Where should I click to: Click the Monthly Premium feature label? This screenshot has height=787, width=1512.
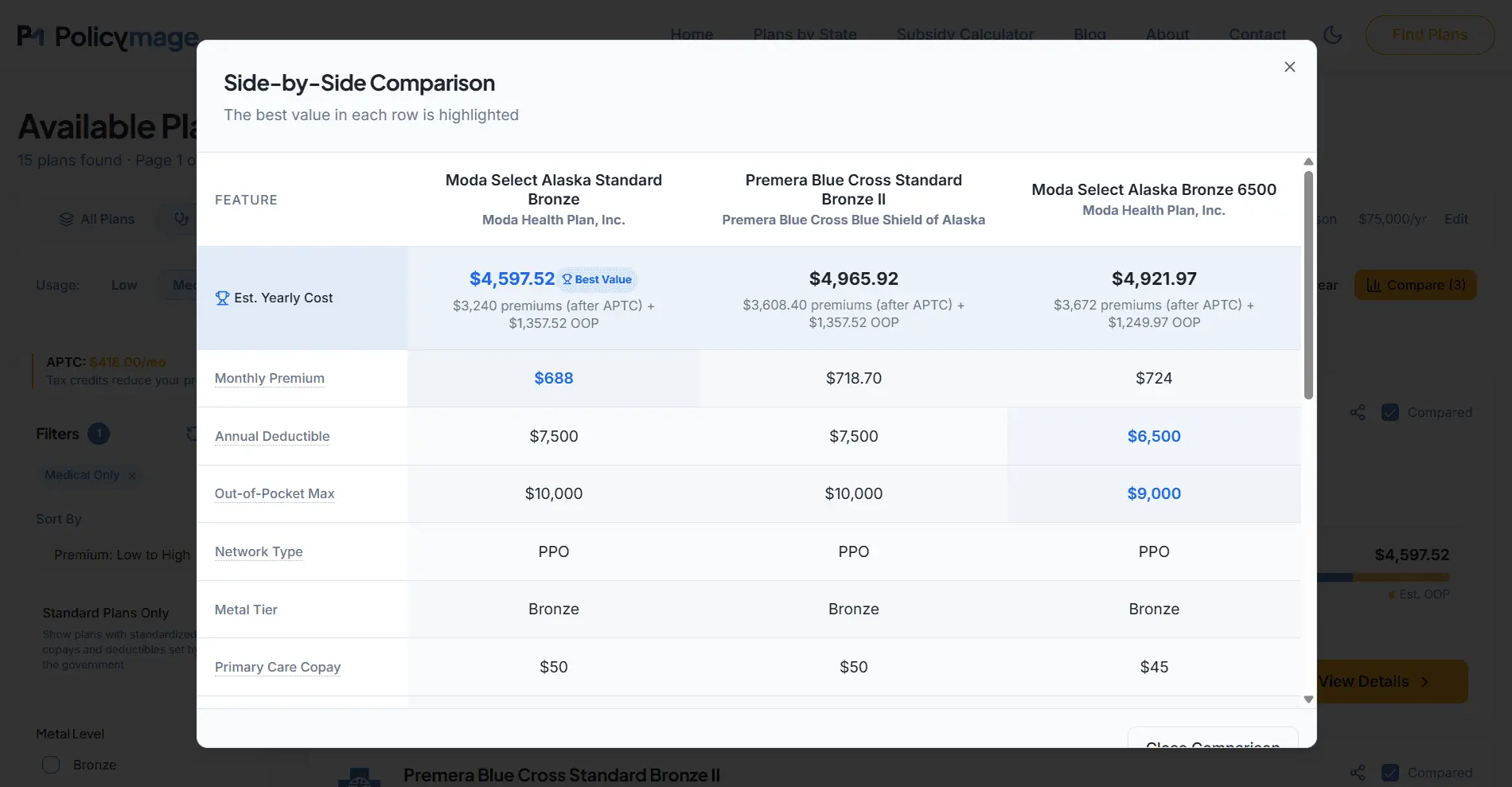pyautogui.click(x=270, y=378)
